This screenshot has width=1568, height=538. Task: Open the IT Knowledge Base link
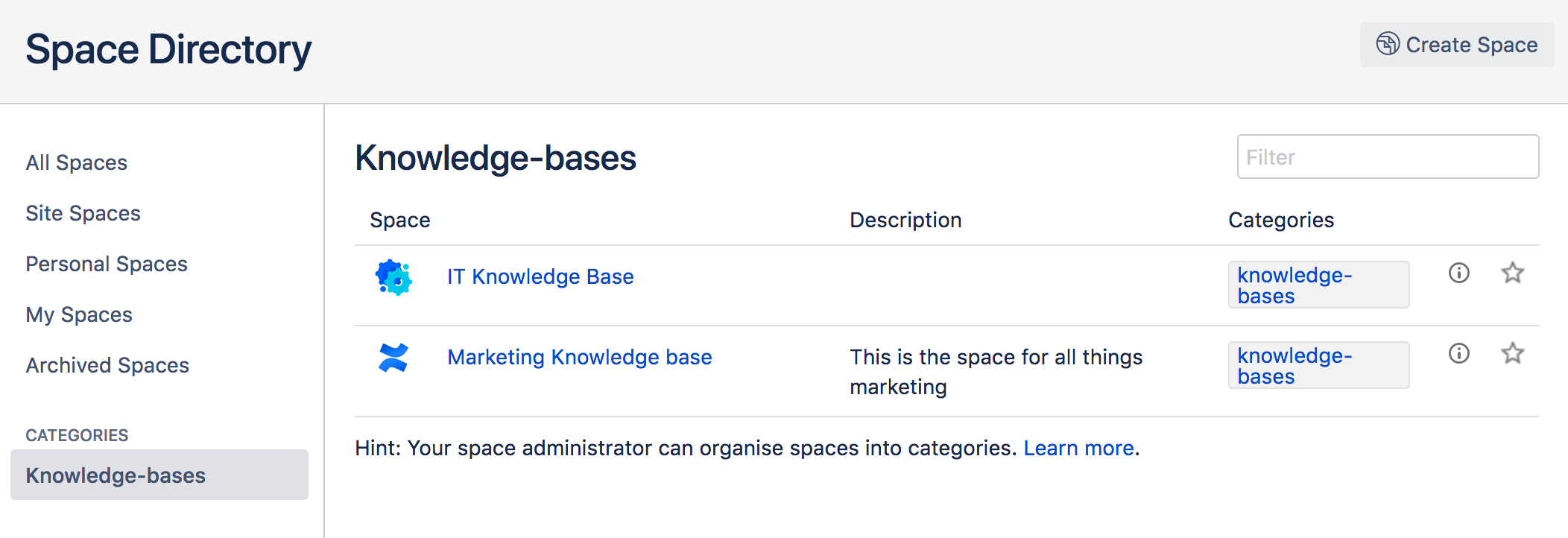540,277
